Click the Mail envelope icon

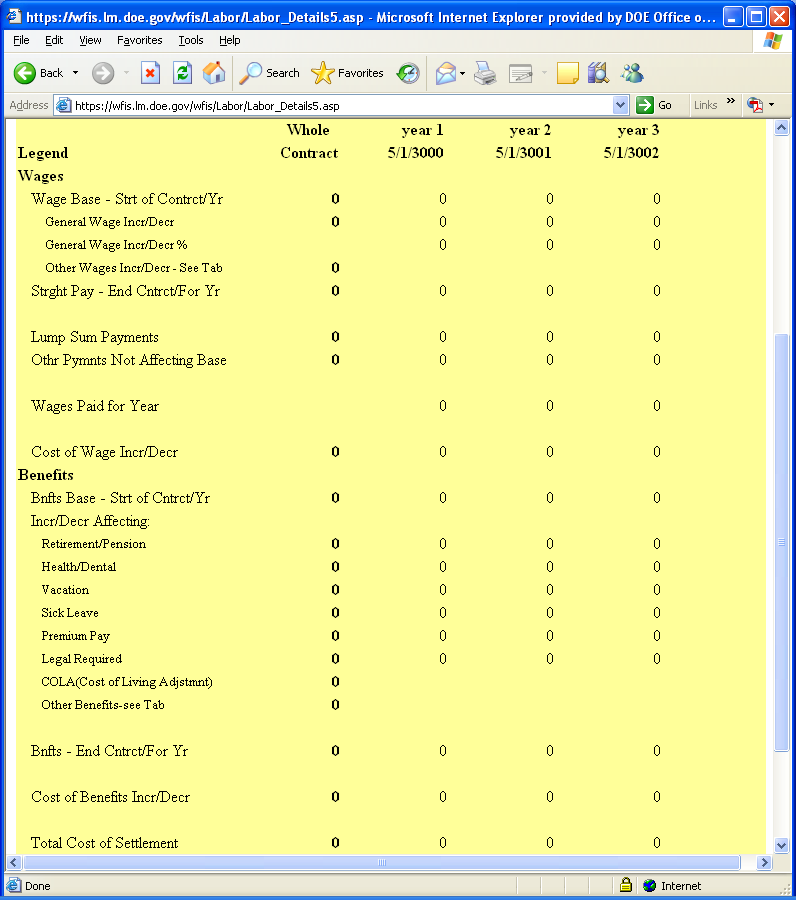point(445,73)
